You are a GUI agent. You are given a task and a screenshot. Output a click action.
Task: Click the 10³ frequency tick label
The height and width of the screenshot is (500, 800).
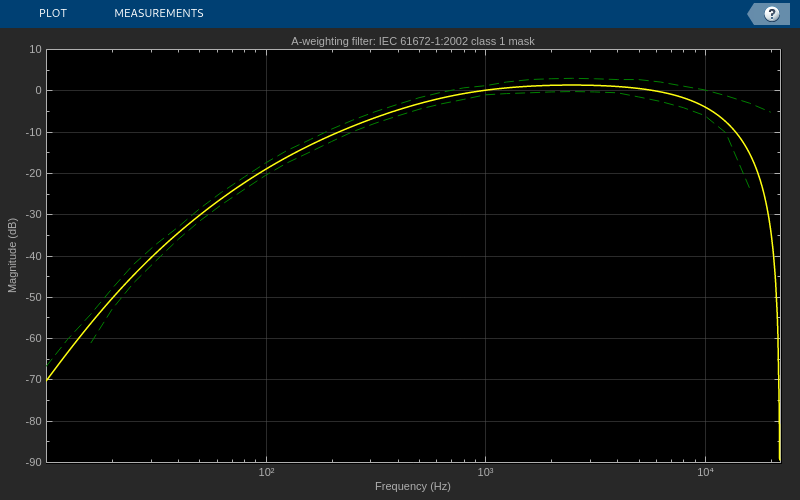click(485, 472)
